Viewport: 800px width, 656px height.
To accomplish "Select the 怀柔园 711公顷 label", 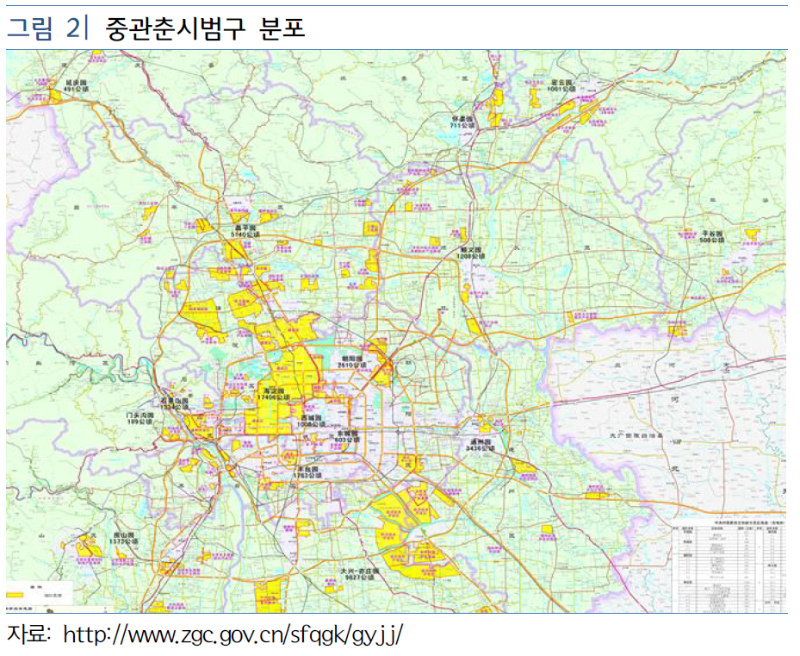I will coord(462,122).
